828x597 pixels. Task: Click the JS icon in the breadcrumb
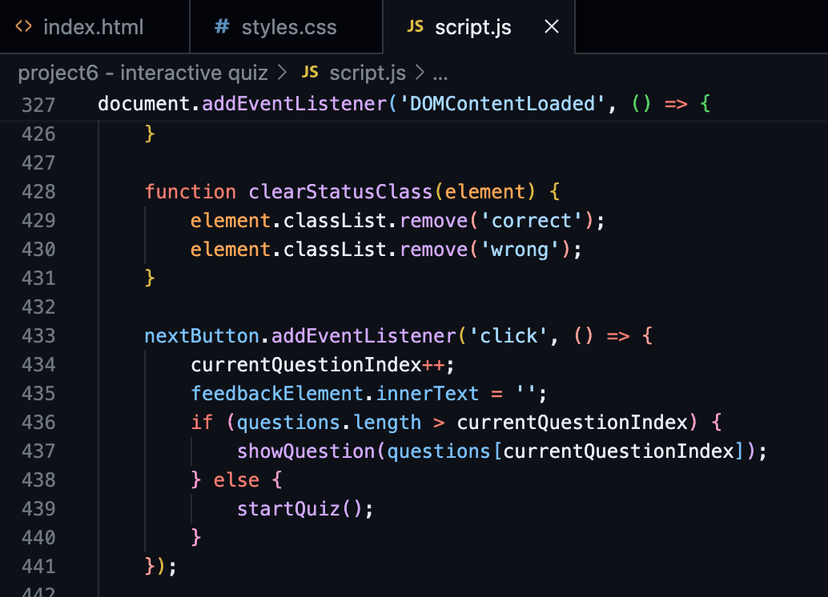tap(310, 72)
